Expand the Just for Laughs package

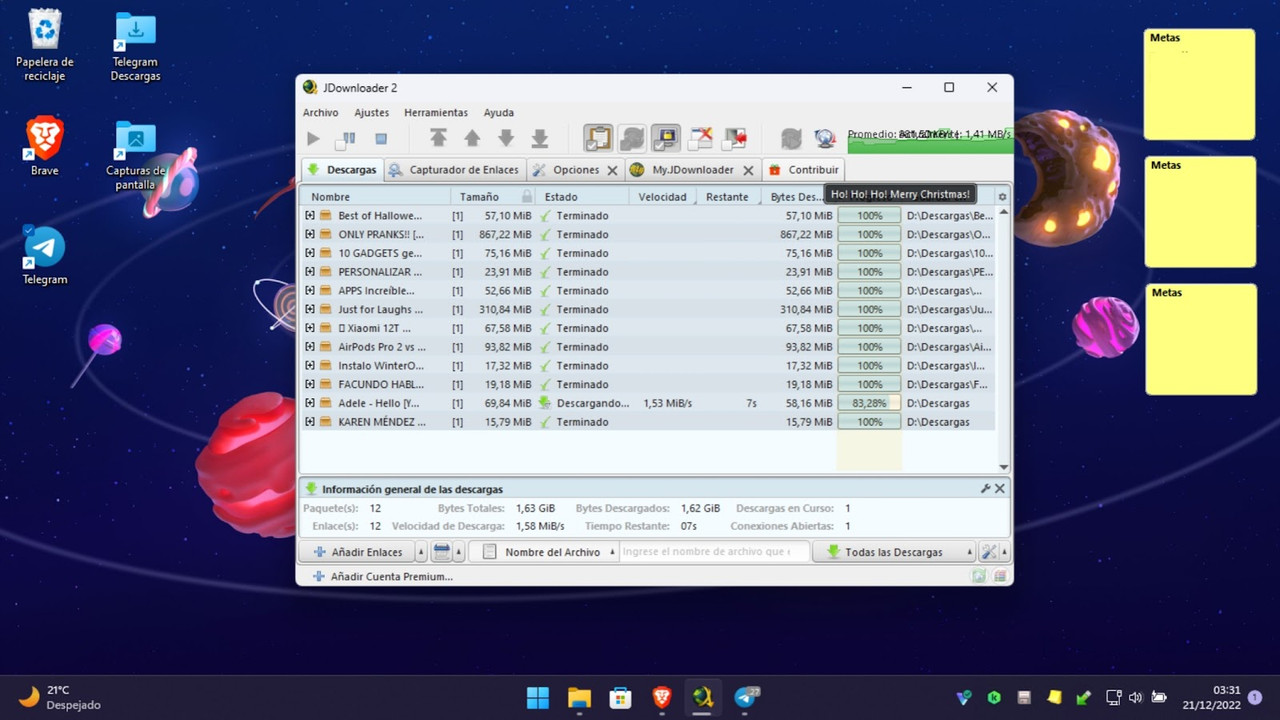click(310, 310)
